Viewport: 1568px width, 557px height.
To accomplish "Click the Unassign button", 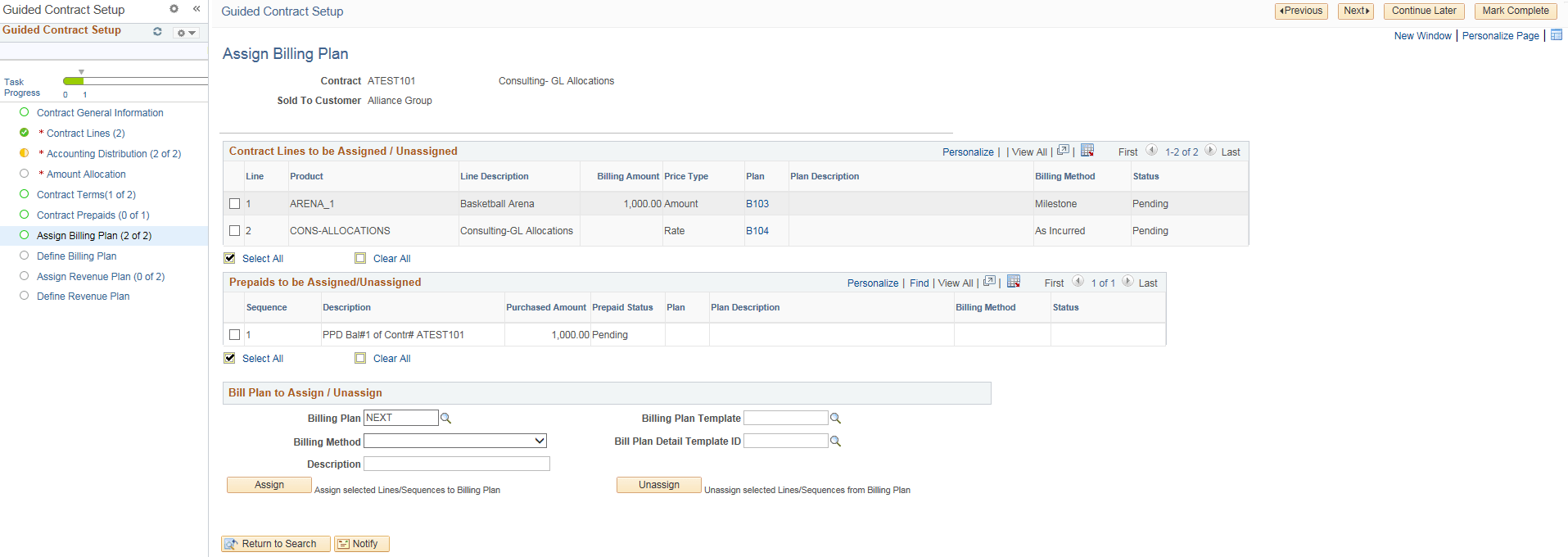I will point(659,485).
